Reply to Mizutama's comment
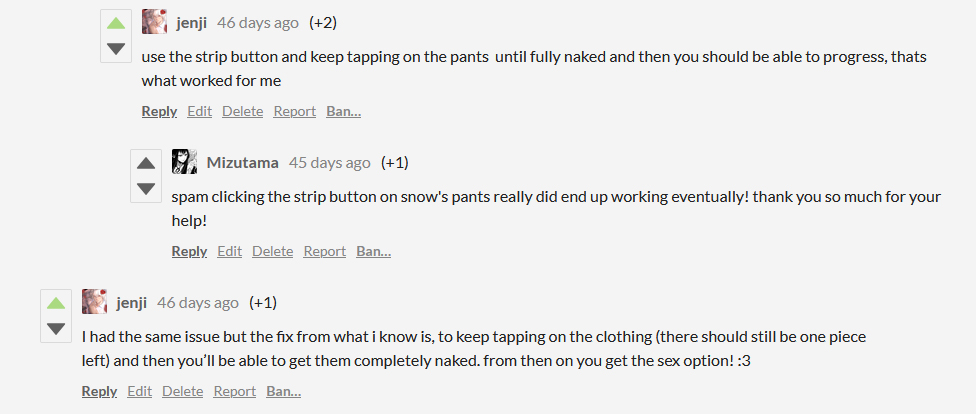976x414 pixels. [189, 251]
